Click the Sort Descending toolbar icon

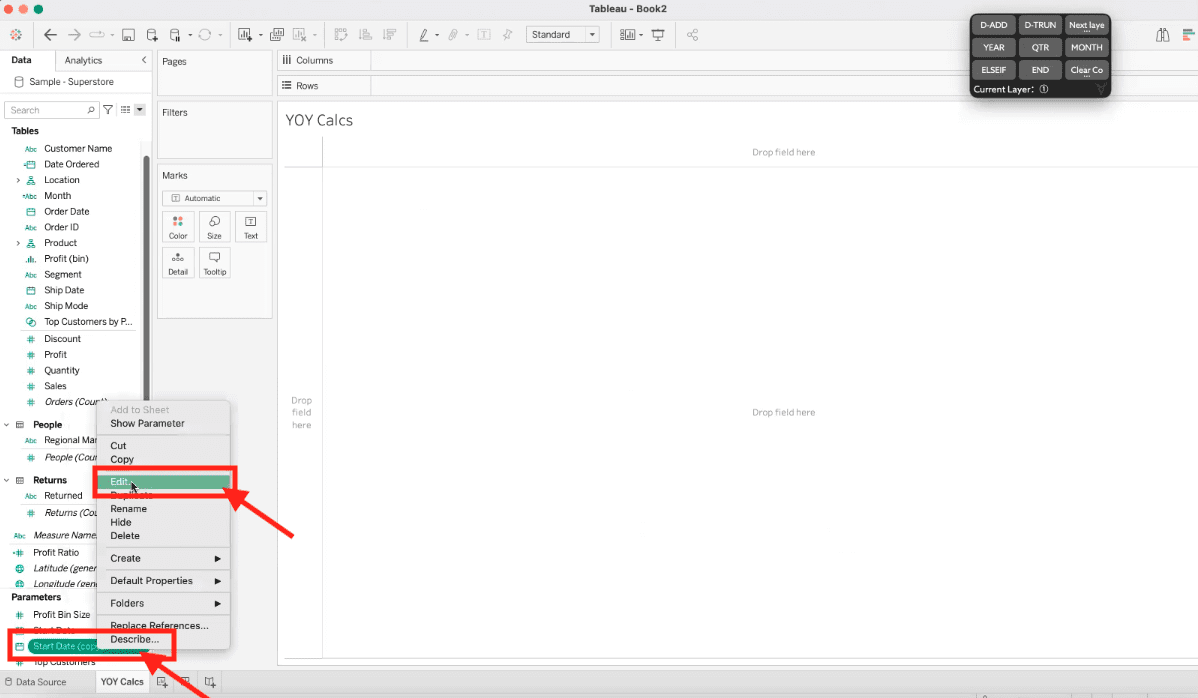pos(389,33)
